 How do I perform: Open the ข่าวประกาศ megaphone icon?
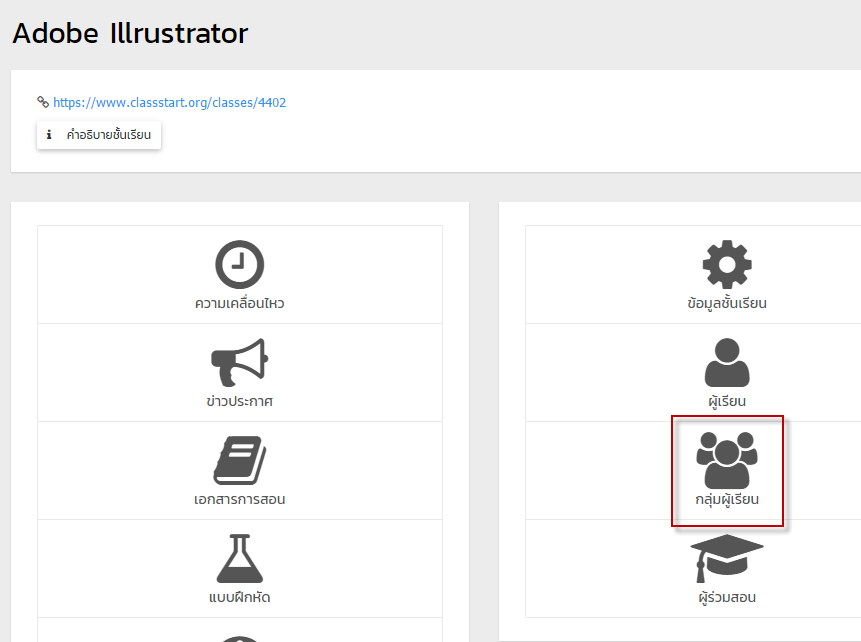(239, 362)
